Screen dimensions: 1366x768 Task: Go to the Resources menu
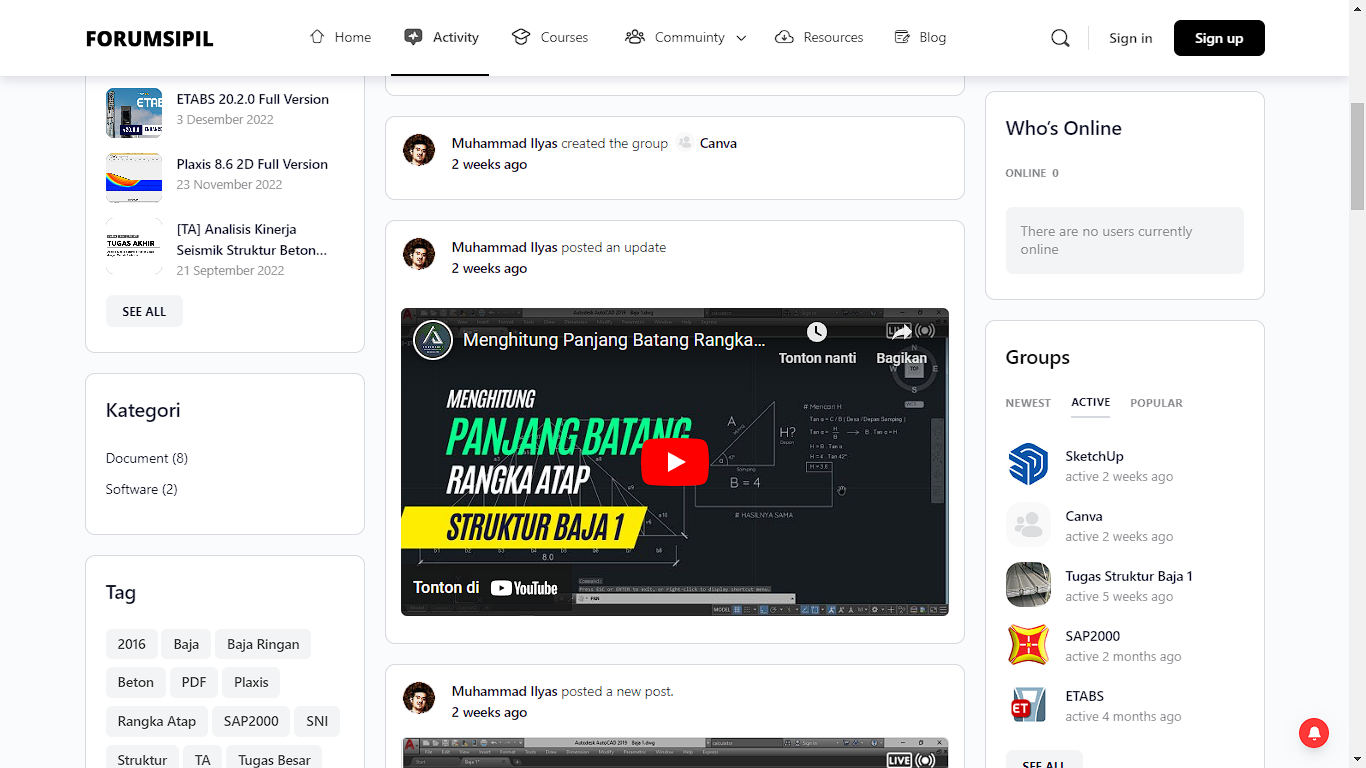pyautogui.click(x=819, y=37)
